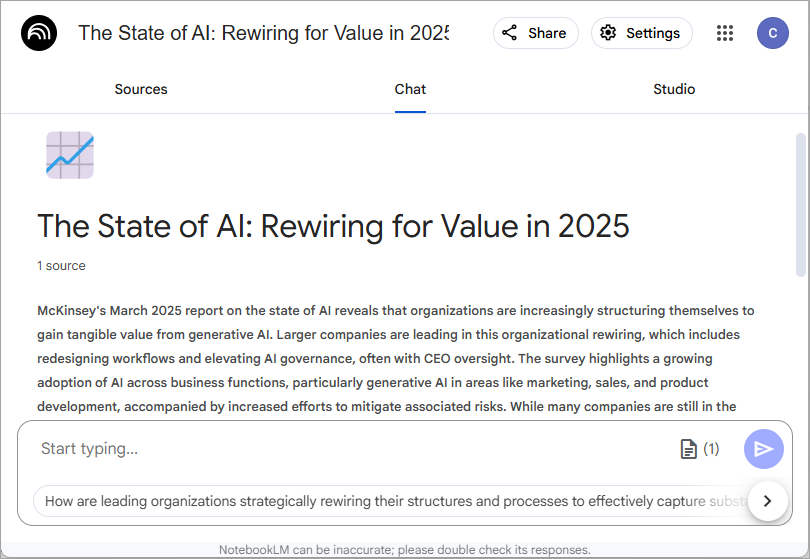810x559 pixels.
Task: Click the '1 source' label
Action: point(61,266)
